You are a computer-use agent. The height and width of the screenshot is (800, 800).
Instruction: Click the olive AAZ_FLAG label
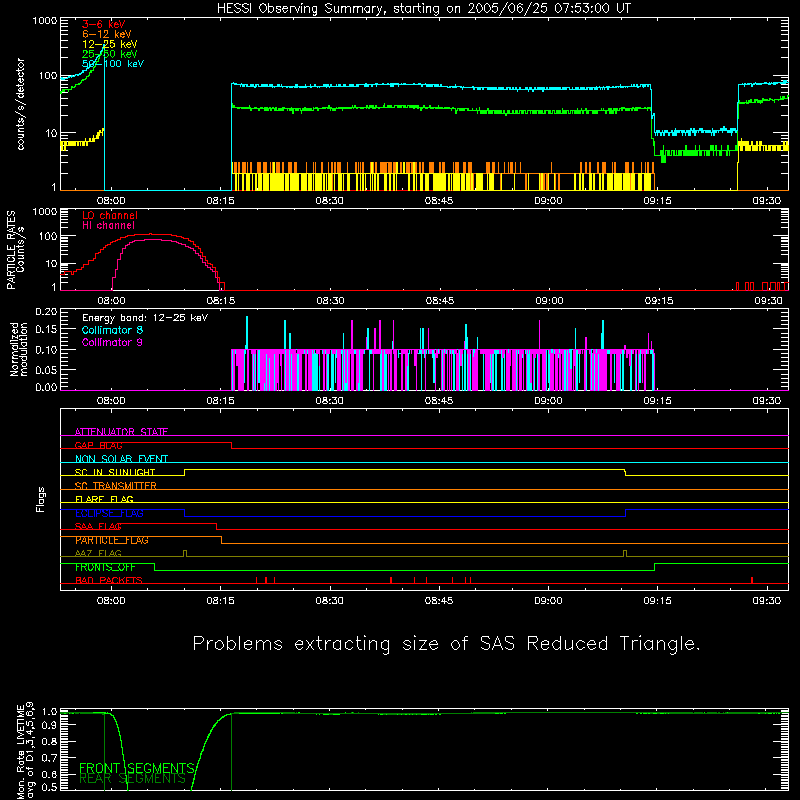tap(98, 554)
